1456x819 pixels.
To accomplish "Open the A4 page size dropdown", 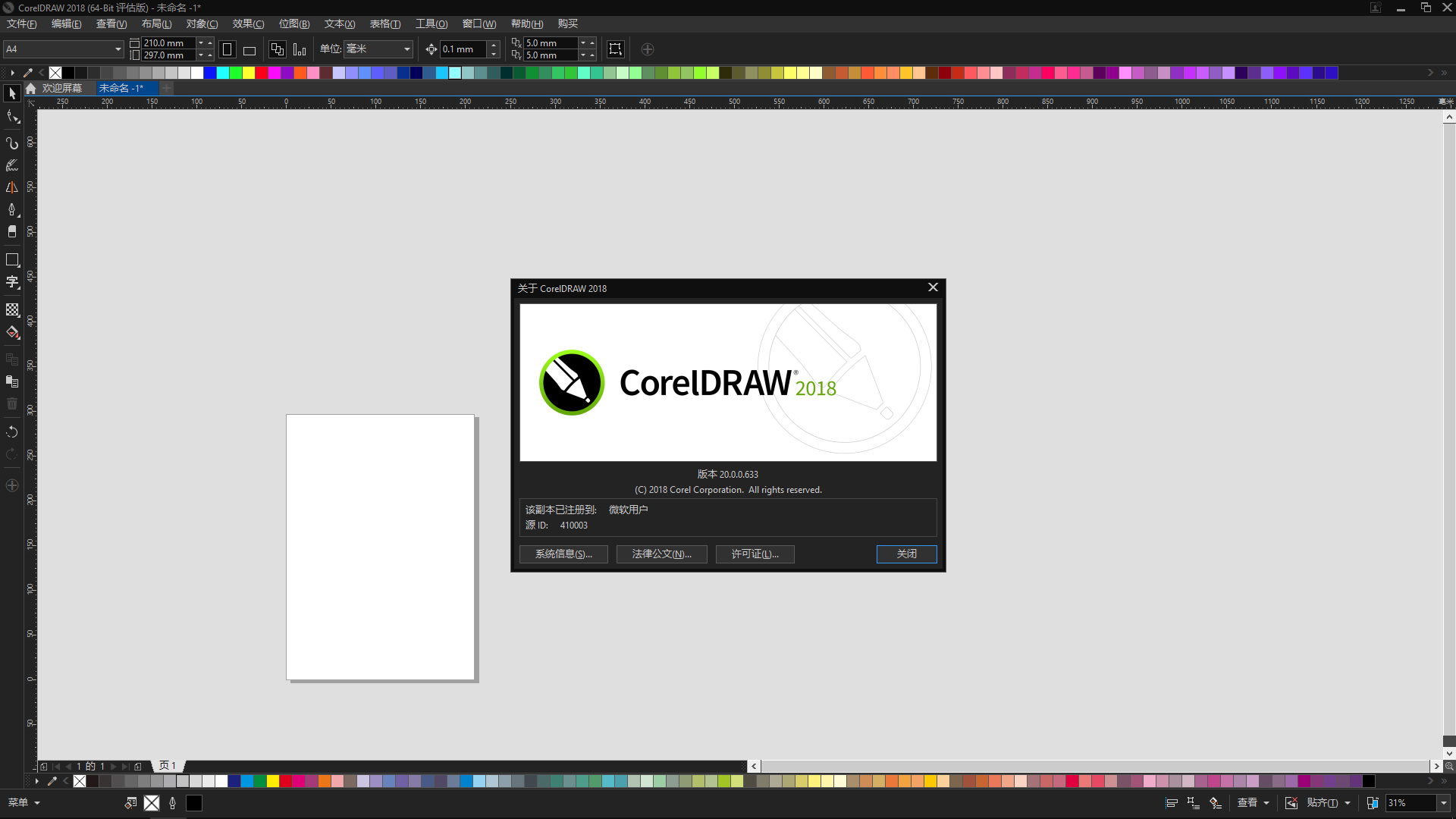I will point(118,49).
